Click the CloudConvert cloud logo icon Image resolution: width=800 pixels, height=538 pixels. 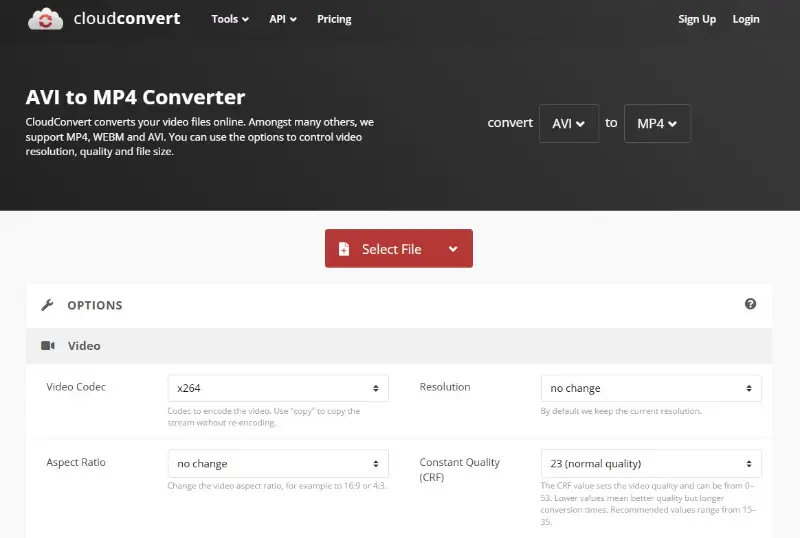[45, 19]
